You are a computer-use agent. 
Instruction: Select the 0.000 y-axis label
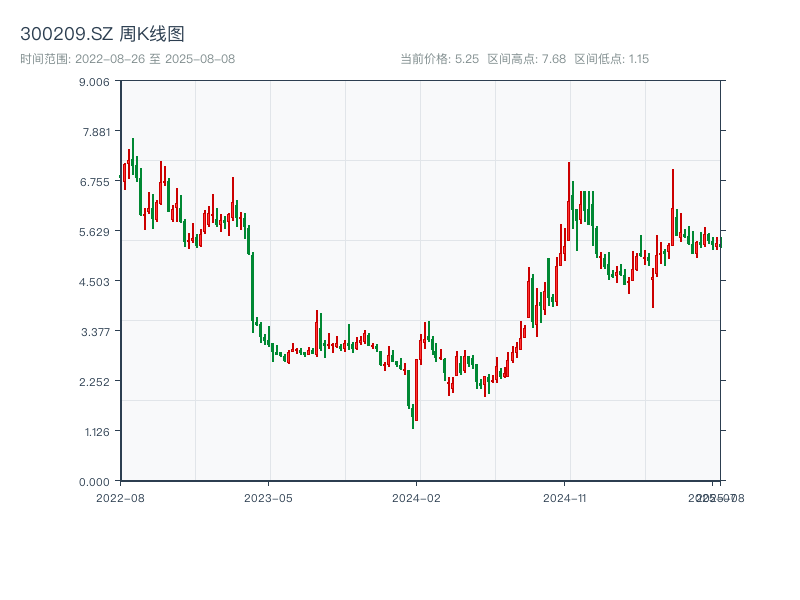[x=95, y=481]
